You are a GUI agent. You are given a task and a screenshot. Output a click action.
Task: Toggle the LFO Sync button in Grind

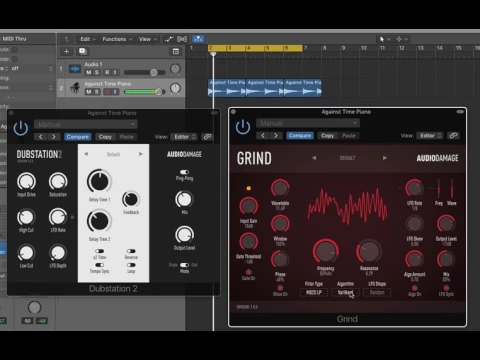click(446, 288)
